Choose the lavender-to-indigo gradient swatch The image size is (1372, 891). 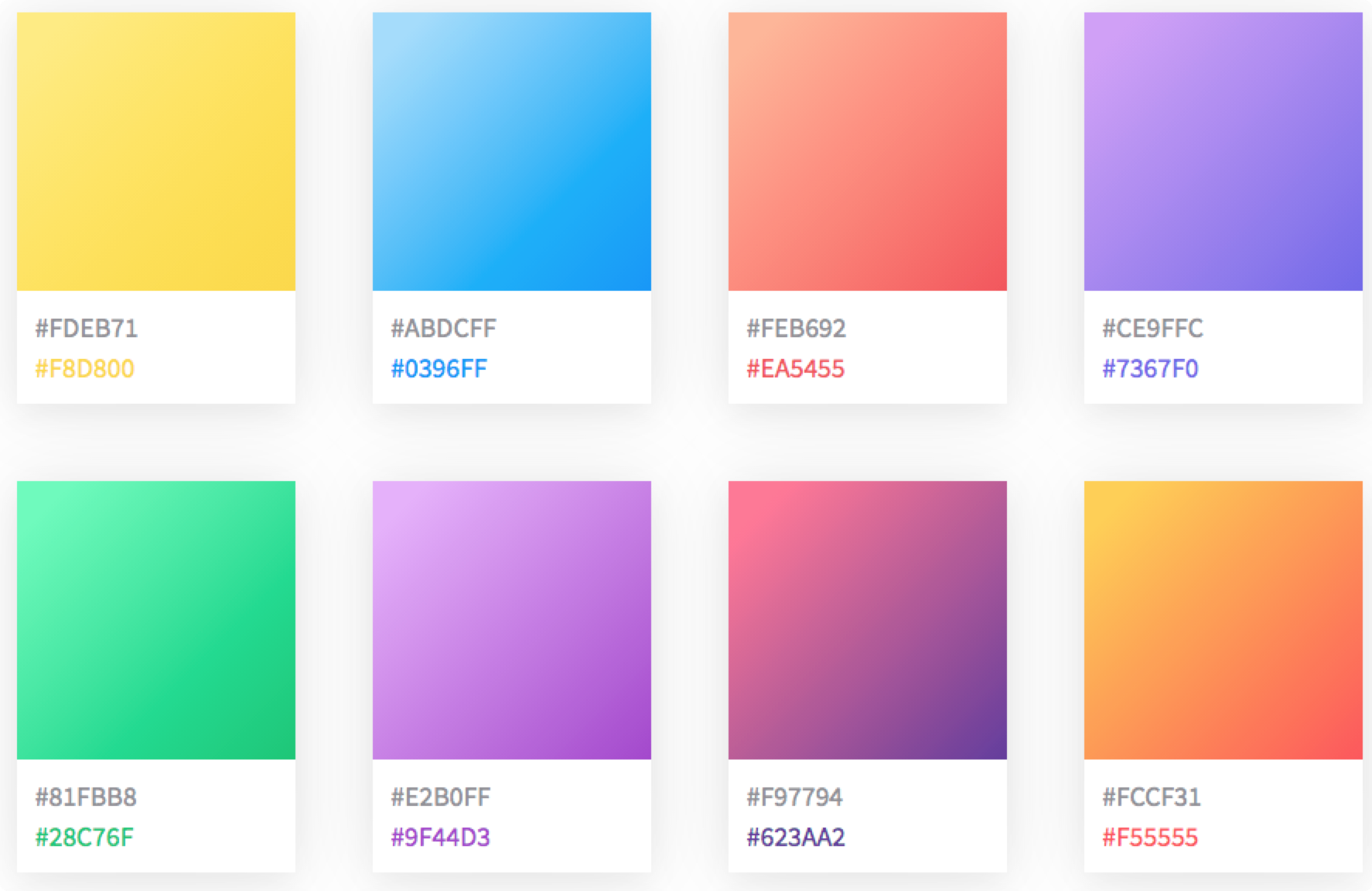click(1224, 152)
